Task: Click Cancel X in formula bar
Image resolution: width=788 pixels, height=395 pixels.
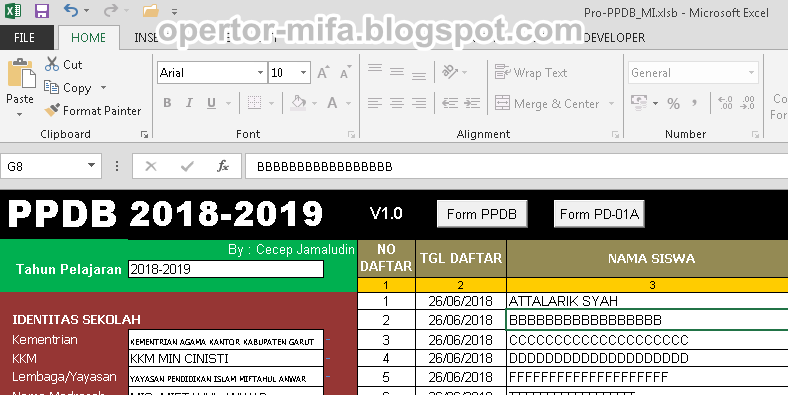Action: click(151, 166)
